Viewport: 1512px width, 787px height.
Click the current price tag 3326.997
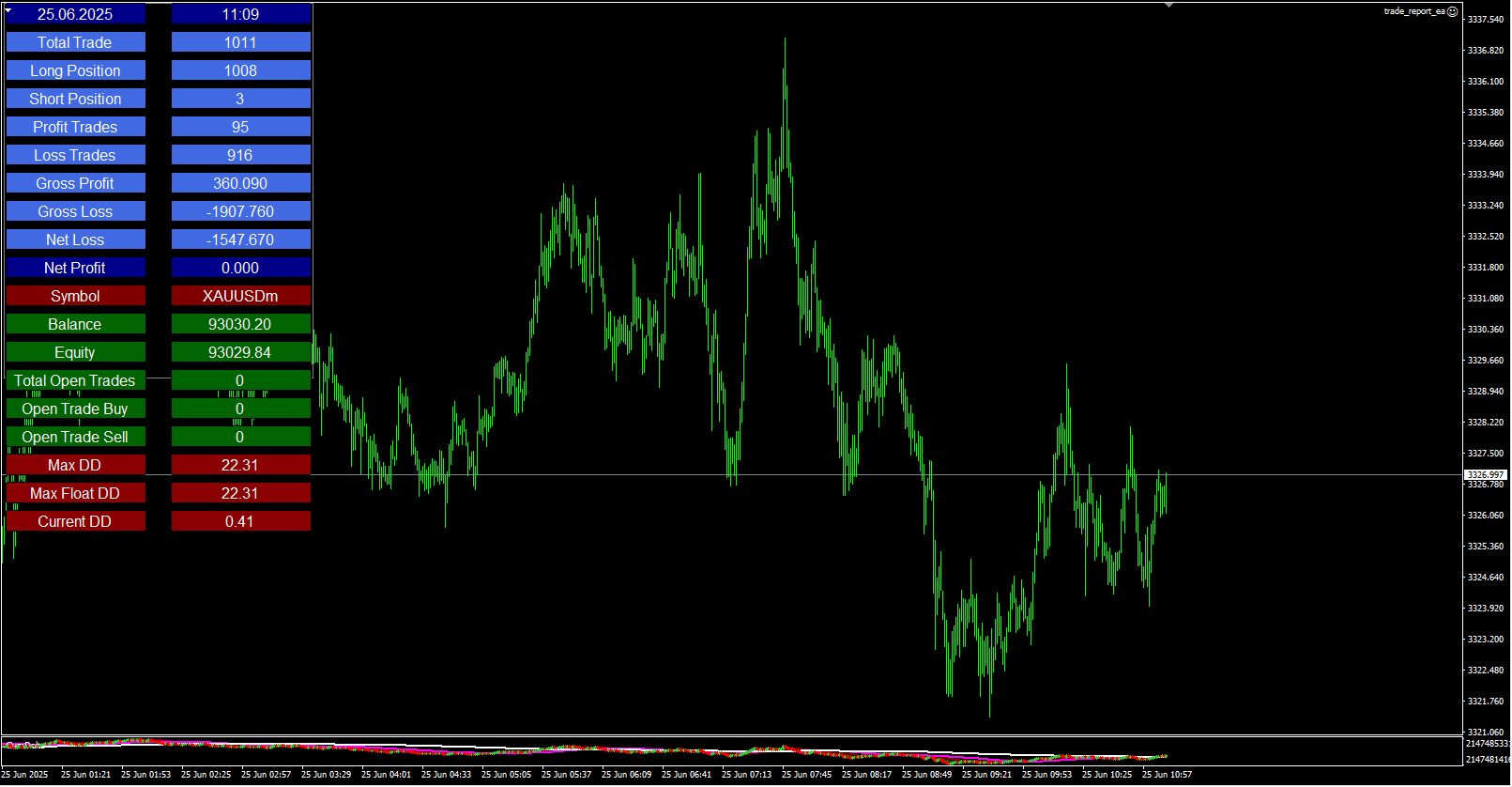[x=1486, y=475]
